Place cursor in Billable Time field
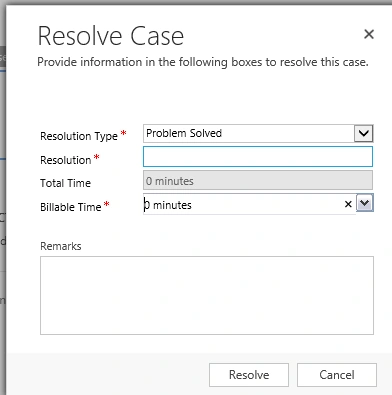Image resolution: width=392 pixels, height=395 pixels. click(x=242, y=204)
